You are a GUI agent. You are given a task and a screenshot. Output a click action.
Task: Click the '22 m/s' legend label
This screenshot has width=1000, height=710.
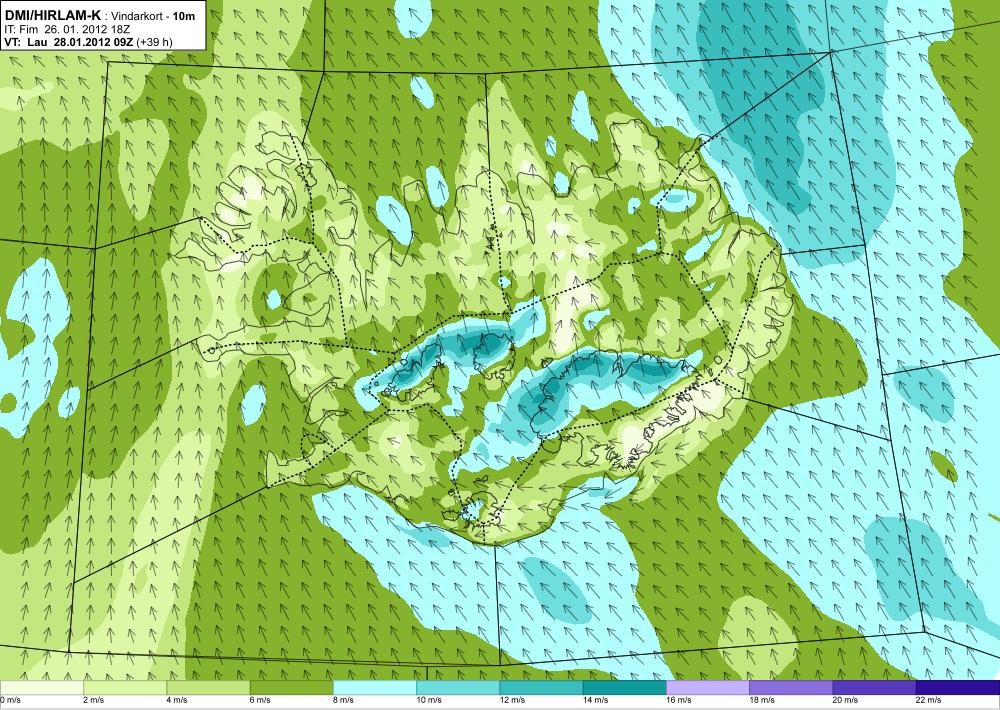coord(929,700)
